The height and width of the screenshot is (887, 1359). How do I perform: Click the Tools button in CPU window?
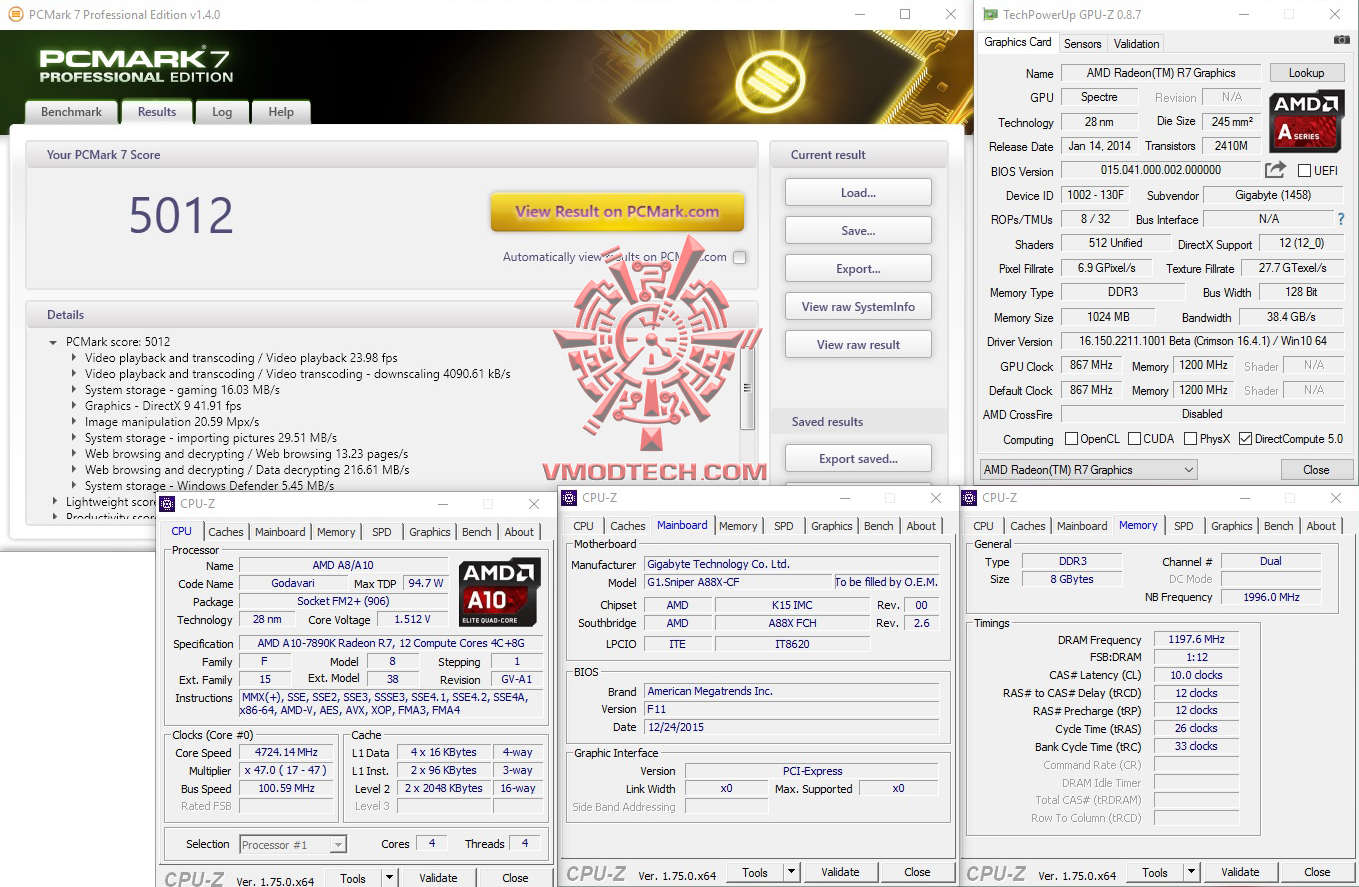(353, 878)
